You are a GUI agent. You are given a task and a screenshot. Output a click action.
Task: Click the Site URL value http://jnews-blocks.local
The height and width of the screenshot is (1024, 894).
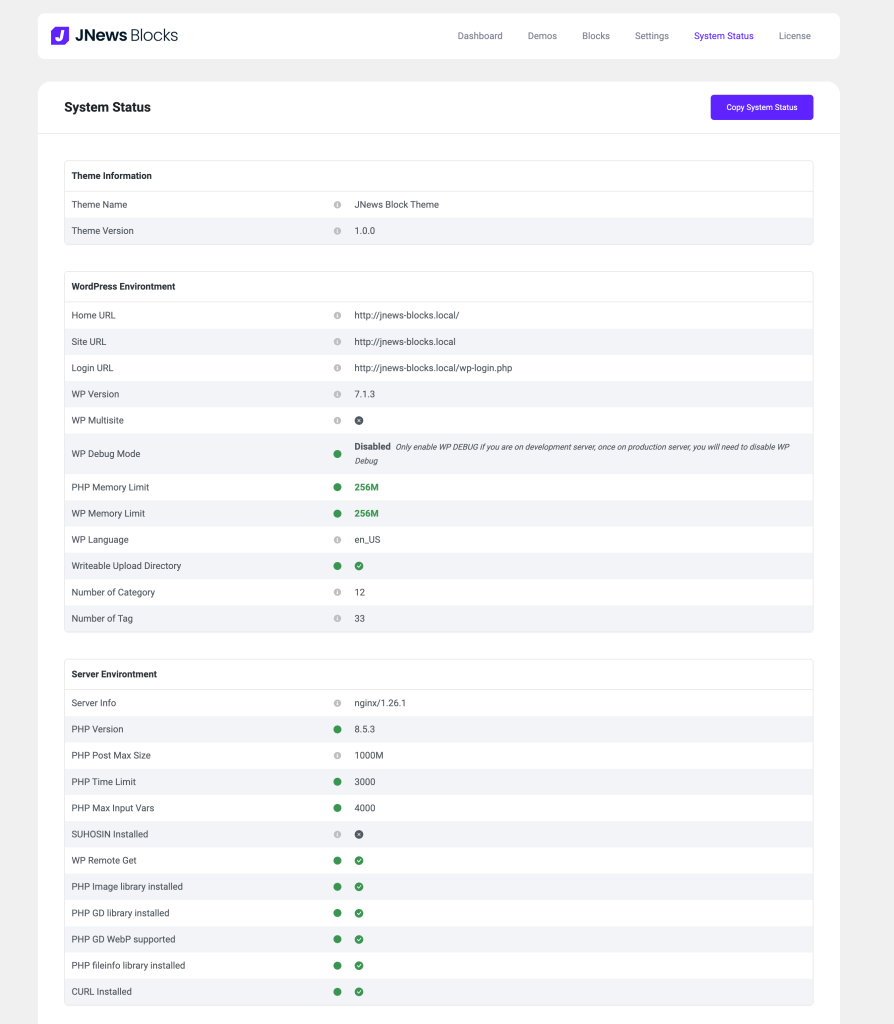(x=405, y=342)
